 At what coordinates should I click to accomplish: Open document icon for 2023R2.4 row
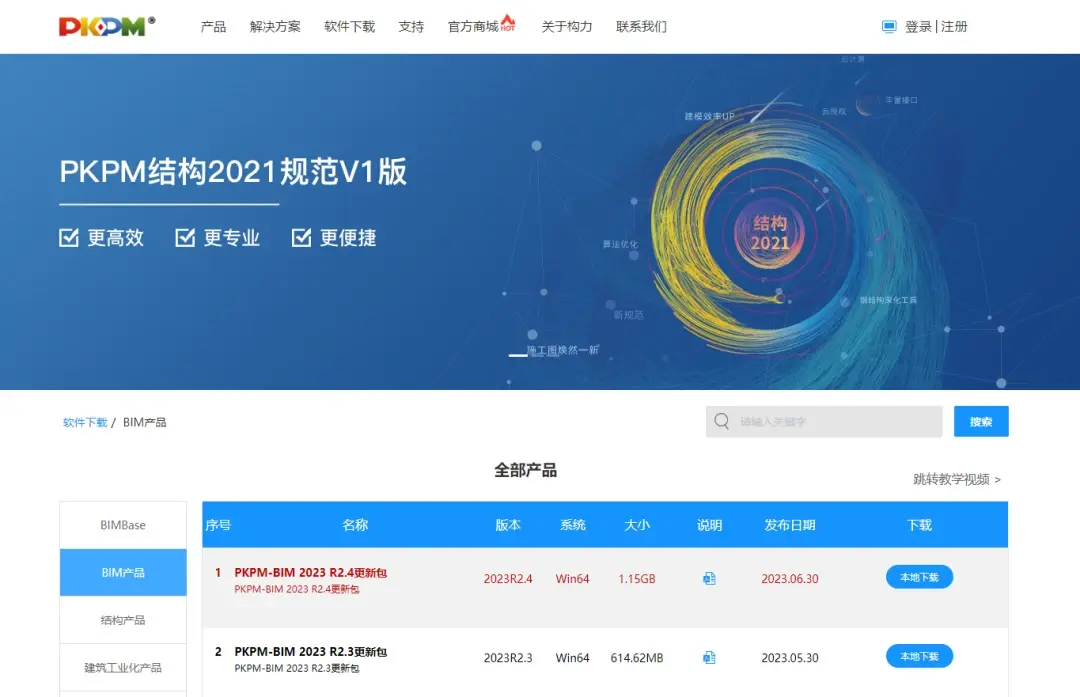point(709,579)
